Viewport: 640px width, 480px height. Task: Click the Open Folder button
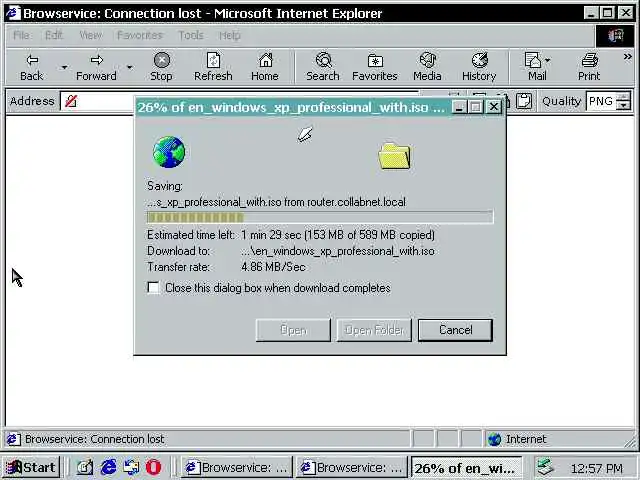[374, 330]
